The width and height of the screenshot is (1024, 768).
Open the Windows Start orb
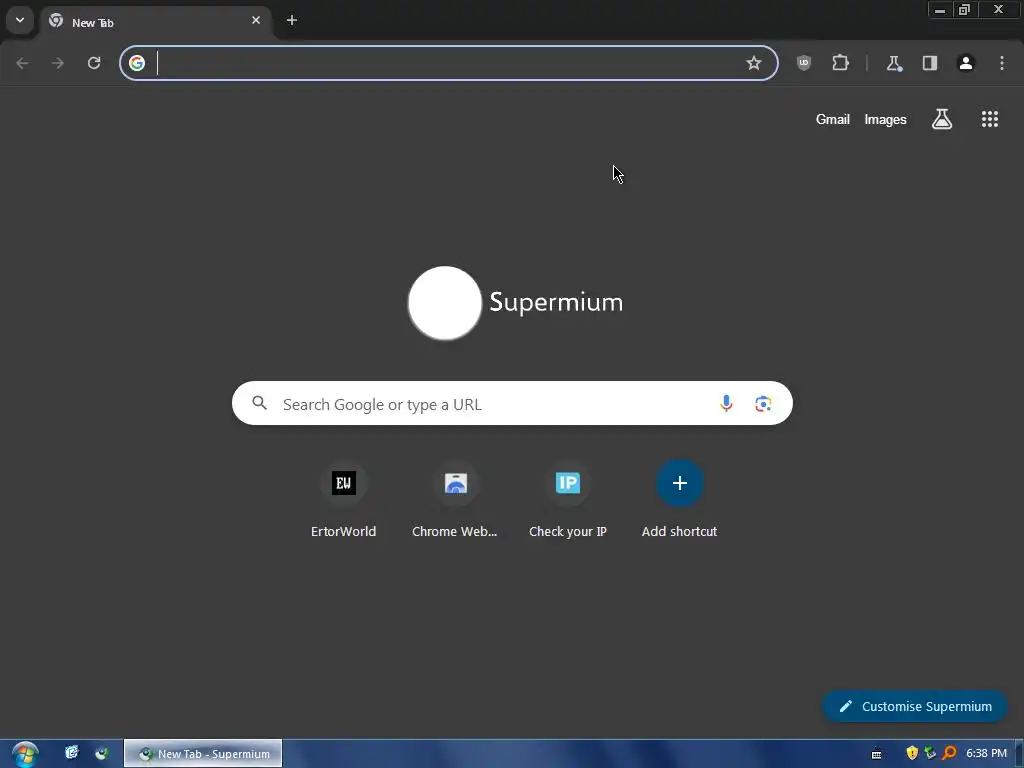coord(25,754)
